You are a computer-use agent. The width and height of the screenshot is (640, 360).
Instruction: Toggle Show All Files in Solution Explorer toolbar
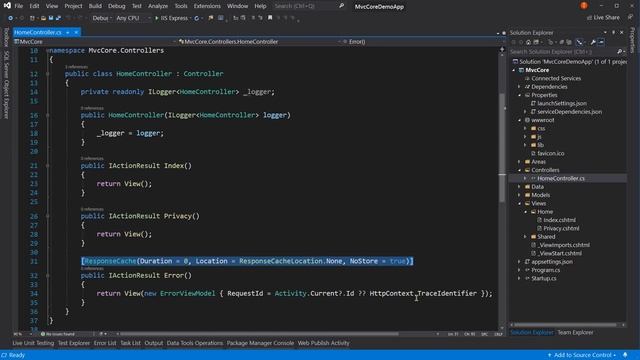(x=569, y=42)
